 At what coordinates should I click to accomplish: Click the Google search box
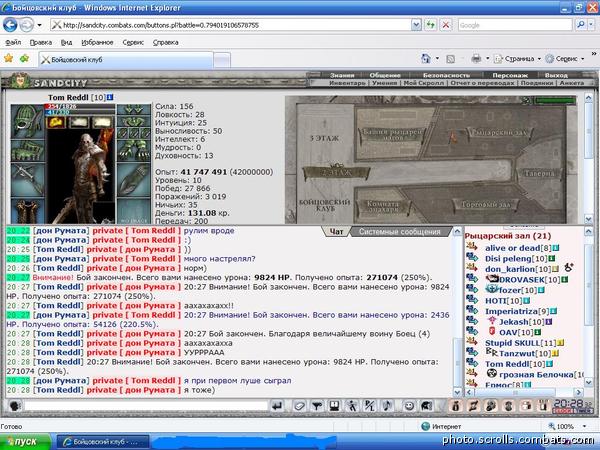click(515, 25)
